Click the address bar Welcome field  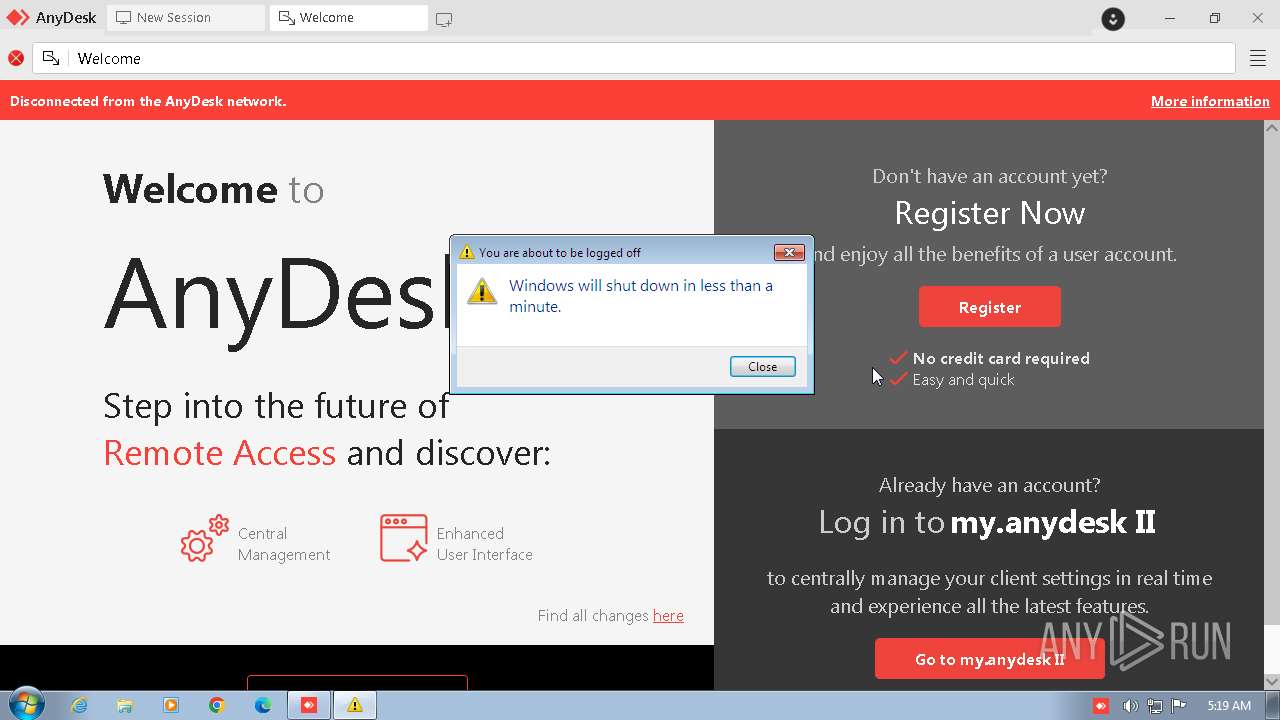634,59
